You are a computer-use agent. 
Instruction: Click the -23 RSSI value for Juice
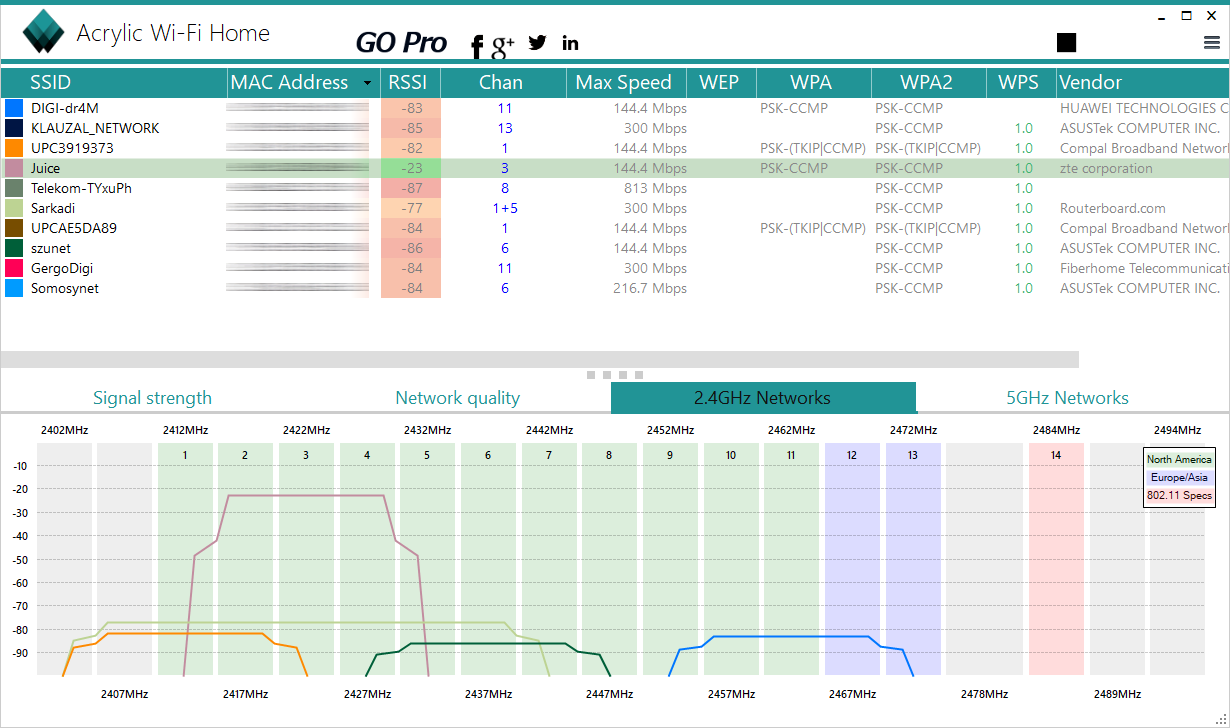411,168
